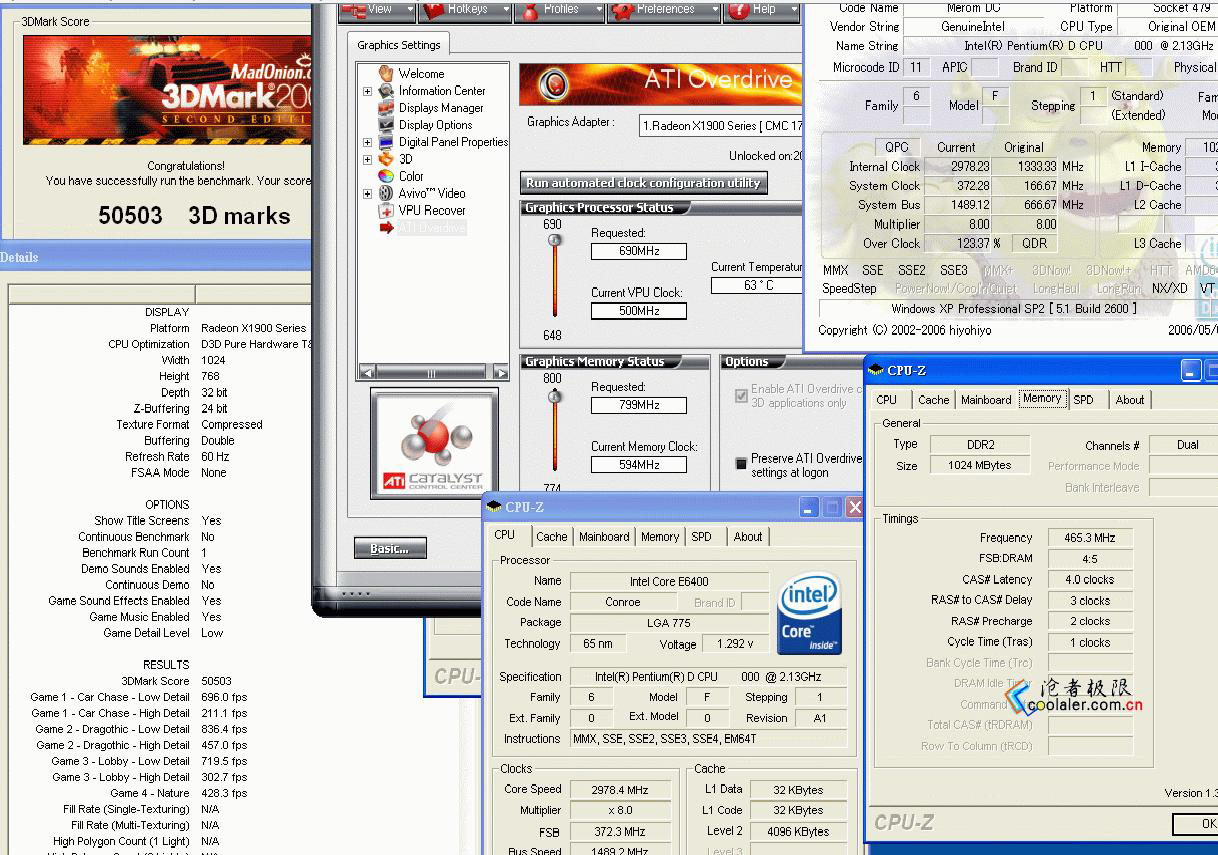
Task: Run automated clock configuration utility
Action: (x=645, y=183)
